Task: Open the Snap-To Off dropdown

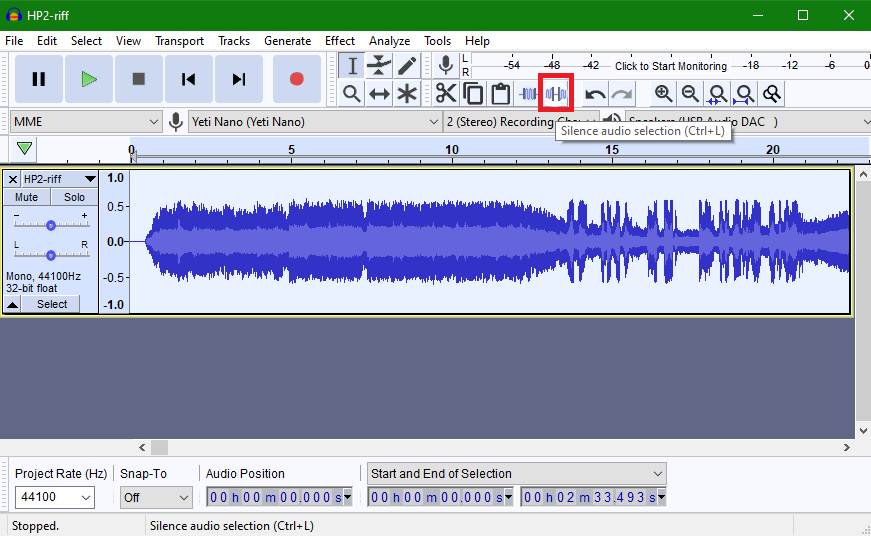Action: pos(156,497)
